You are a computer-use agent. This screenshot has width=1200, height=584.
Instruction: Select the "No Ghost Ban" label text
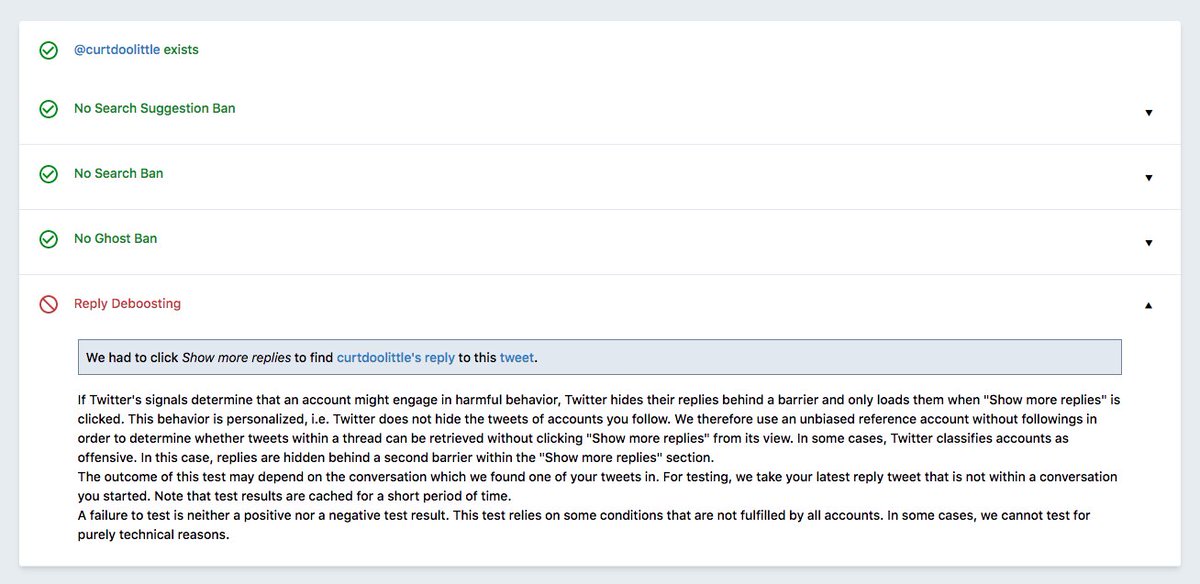click(115, 238)
